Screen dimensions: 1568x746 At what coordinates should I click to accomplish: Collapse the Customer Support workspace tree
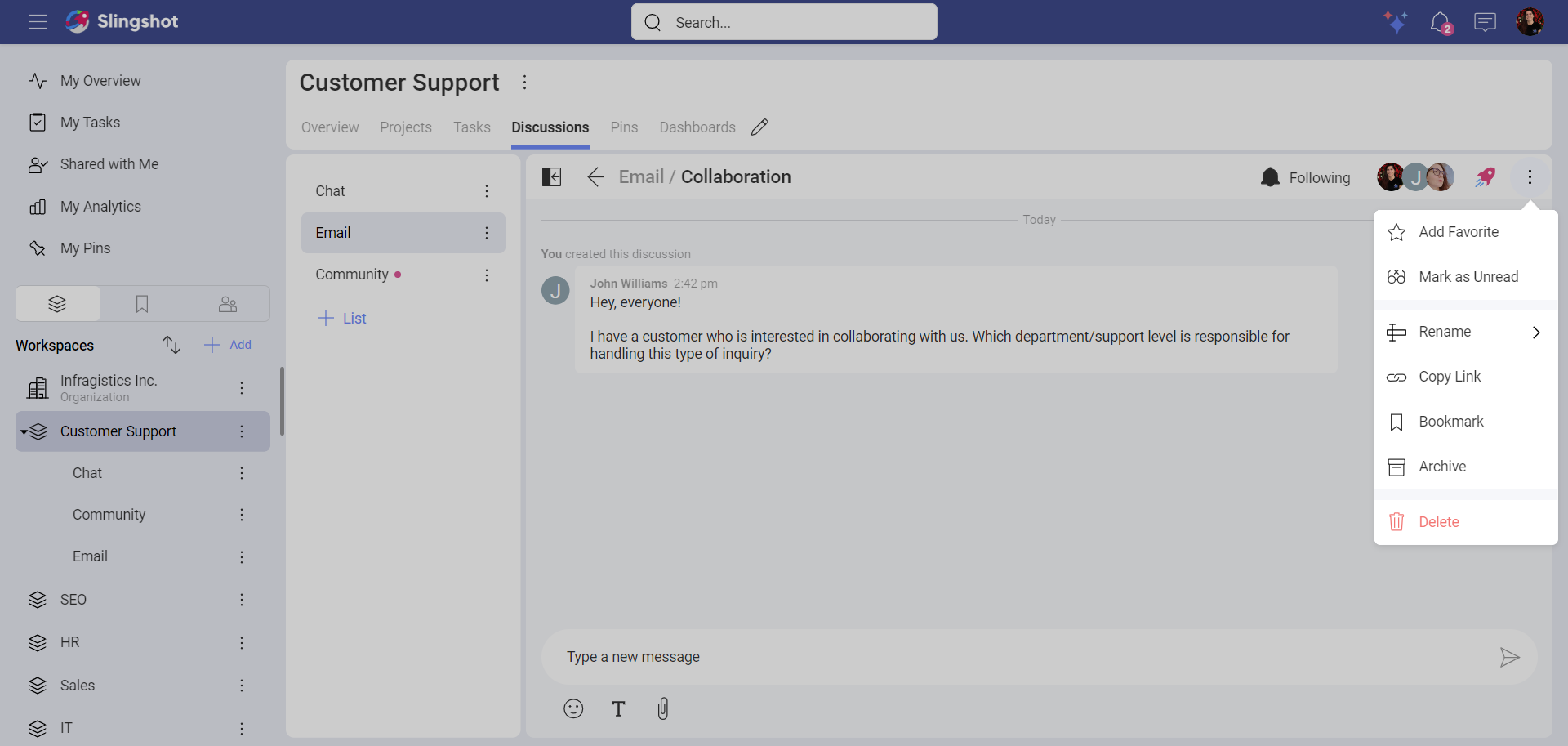(24, 431)
